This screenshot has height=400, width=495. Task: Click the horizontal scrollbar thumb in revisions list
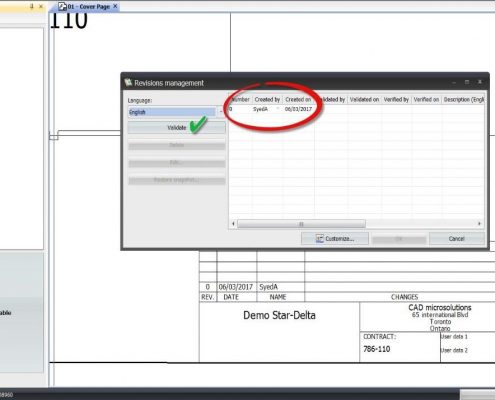(301, 224)
